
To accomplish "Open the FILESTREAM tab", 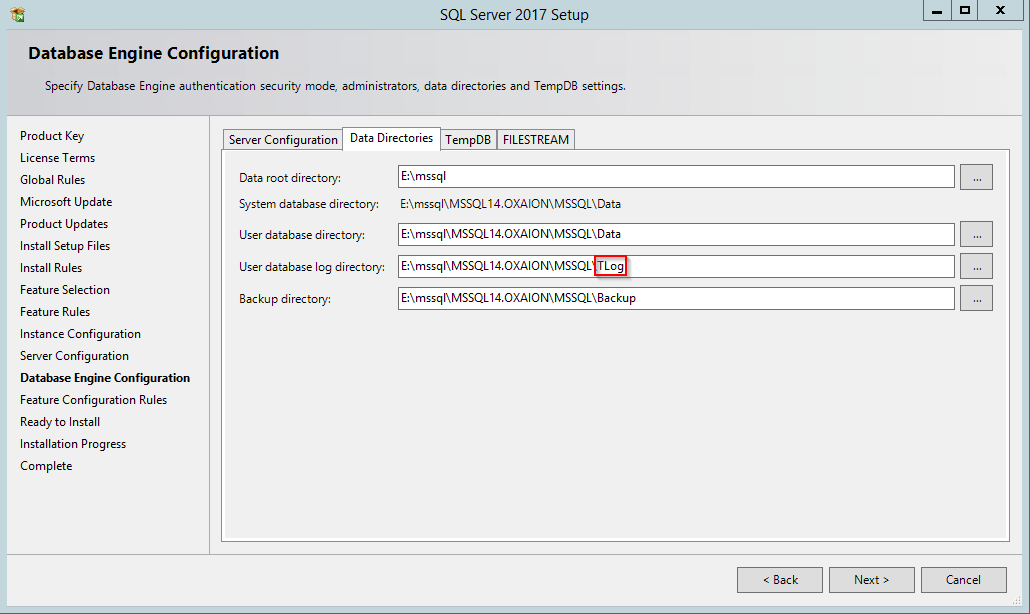I will pyautogui.click(x=535, y=140).
